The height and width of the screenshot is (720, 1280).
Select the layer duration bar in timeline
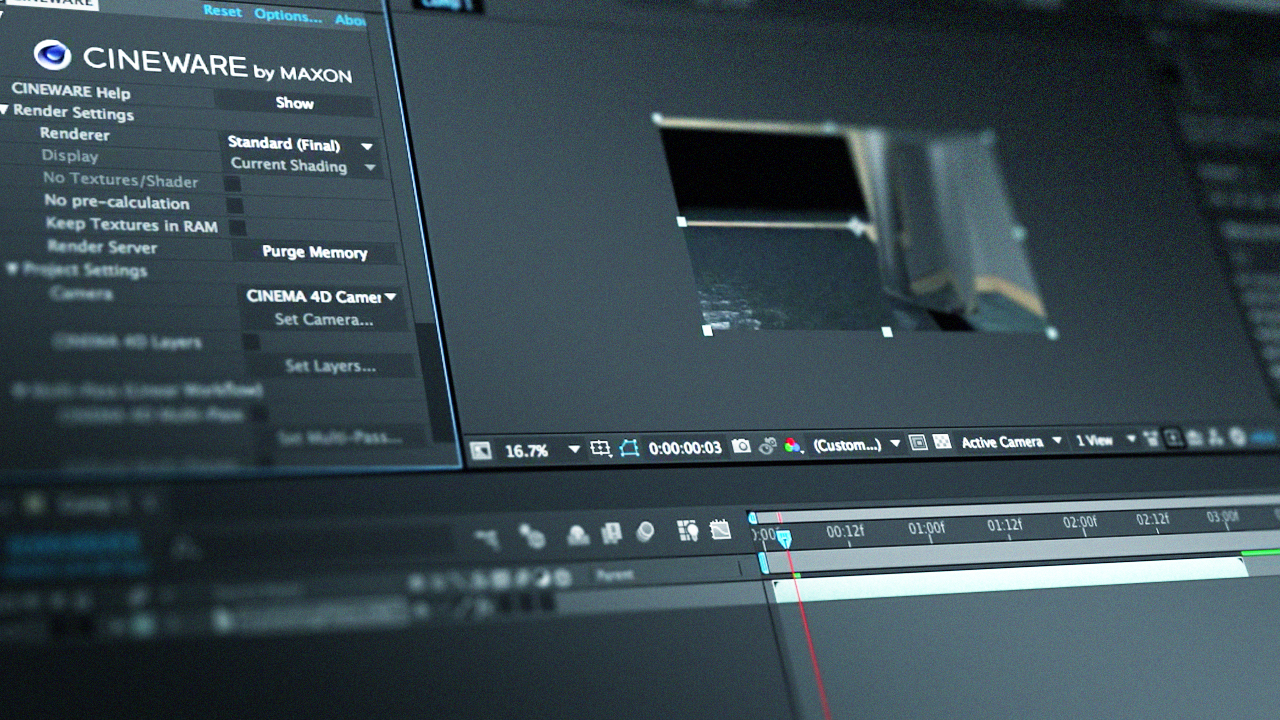tap(1010, 579)
